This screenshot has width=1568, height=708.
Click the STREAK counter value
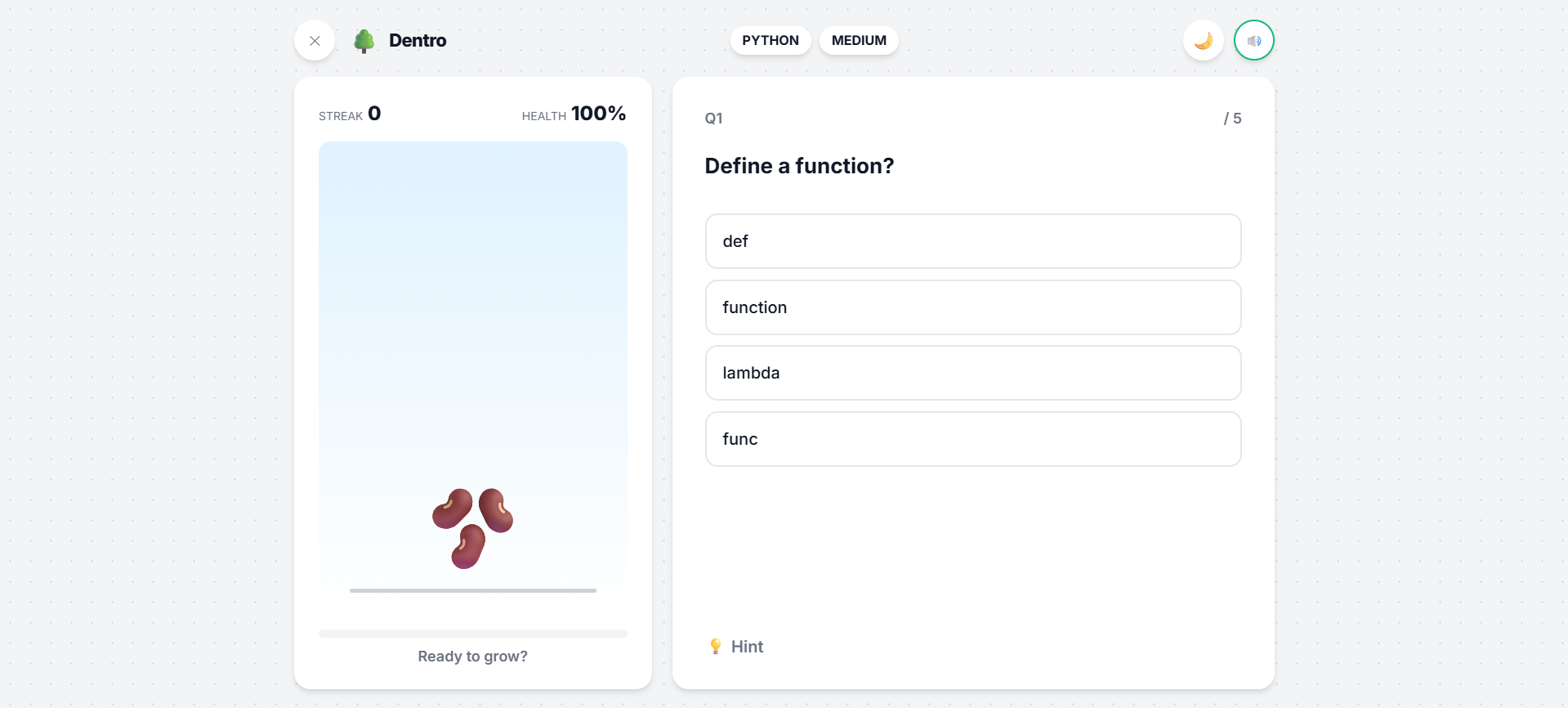coord(374,114)
